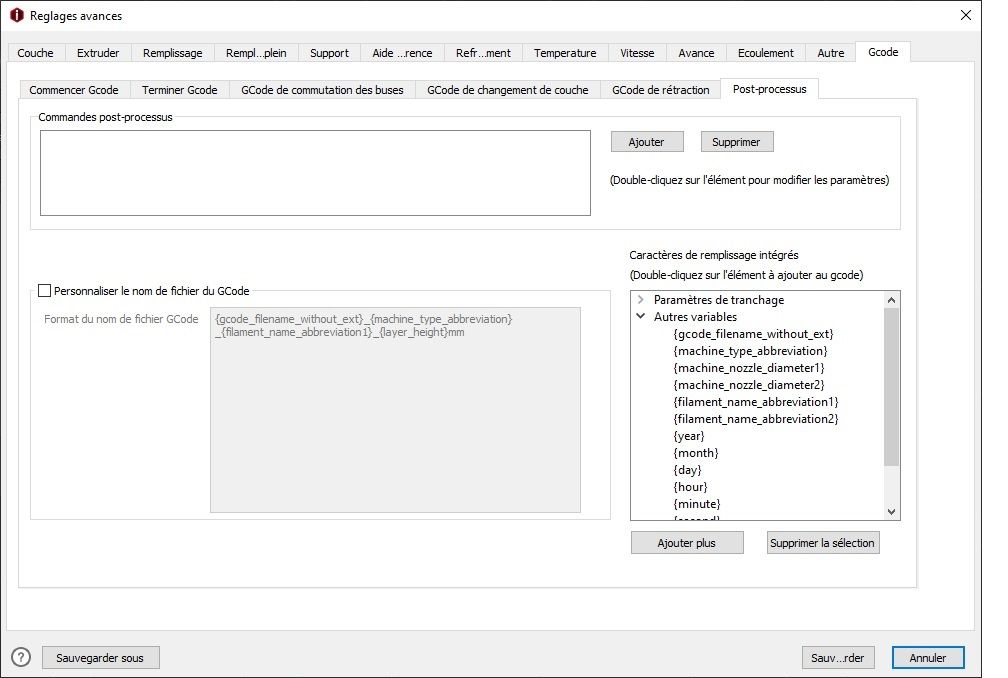Open the Aide ...rence tab
The width and height of the screenshot is (1008, 678).
tap(402, 53)
